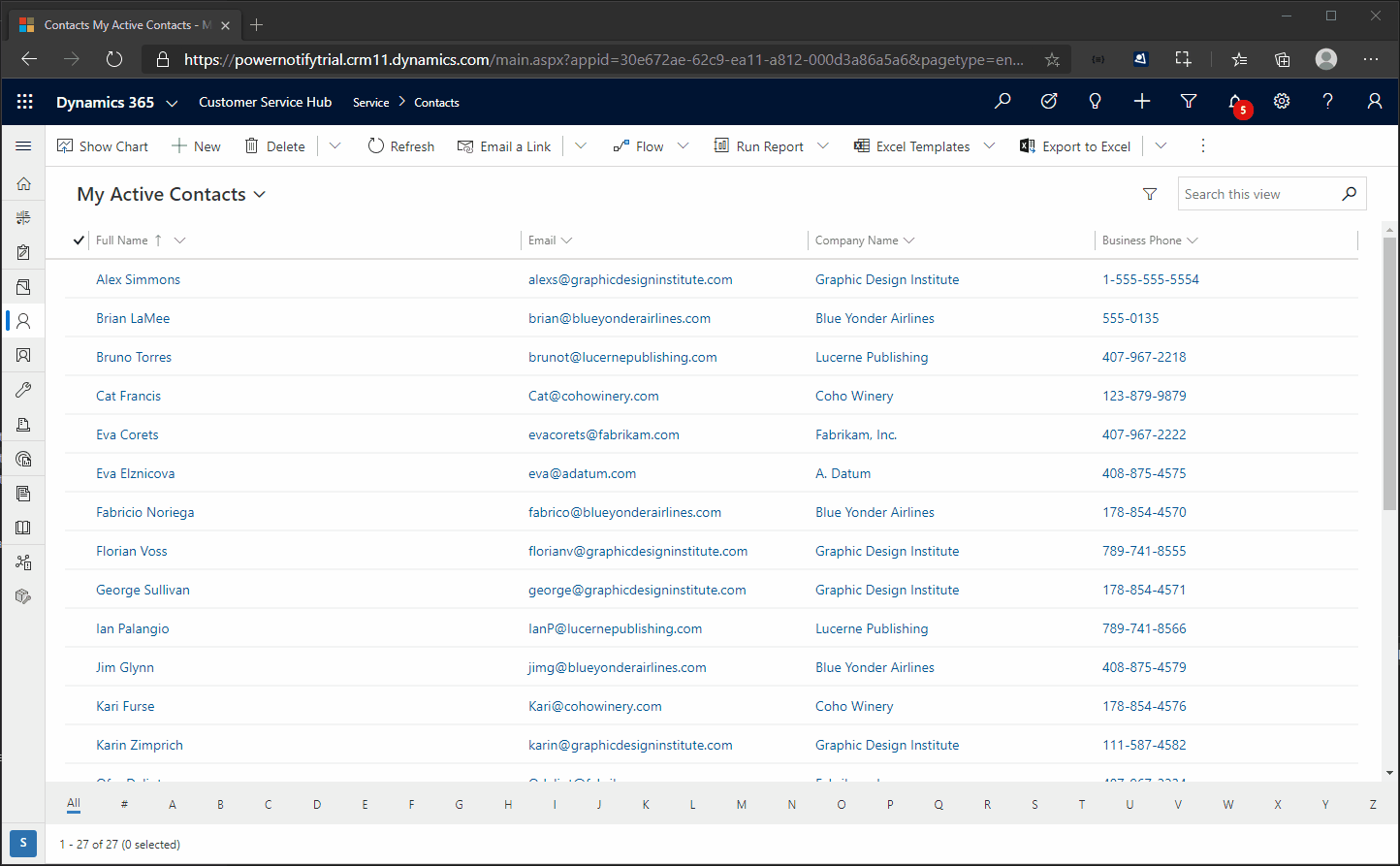The height and width of the screenshot is (866, 1400).
Task: Collapse the site map with hamburger icon
Action: [x=23, y=145]
